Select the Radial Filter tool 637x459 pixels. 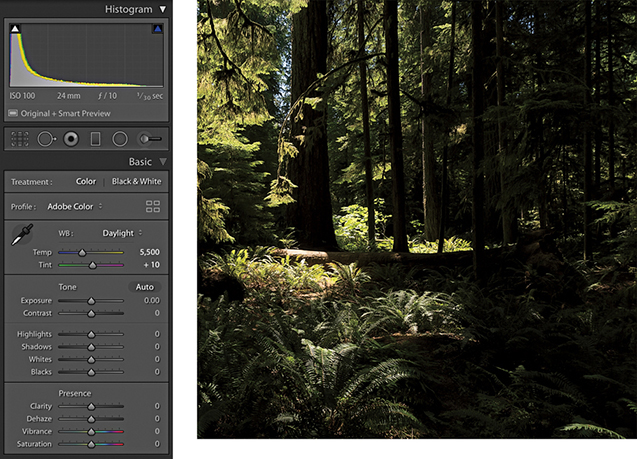[x=120, y=140]
